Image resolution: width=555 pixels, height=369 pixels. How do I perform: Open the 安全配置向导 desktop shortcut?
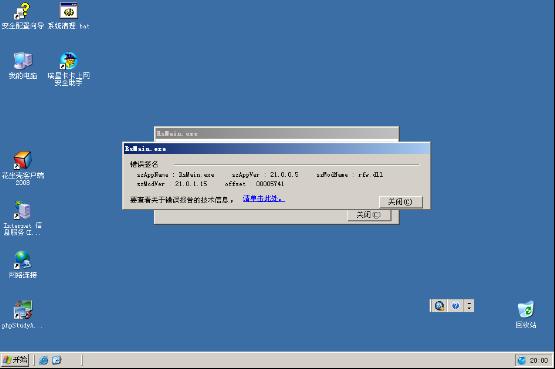pos(22,16)
